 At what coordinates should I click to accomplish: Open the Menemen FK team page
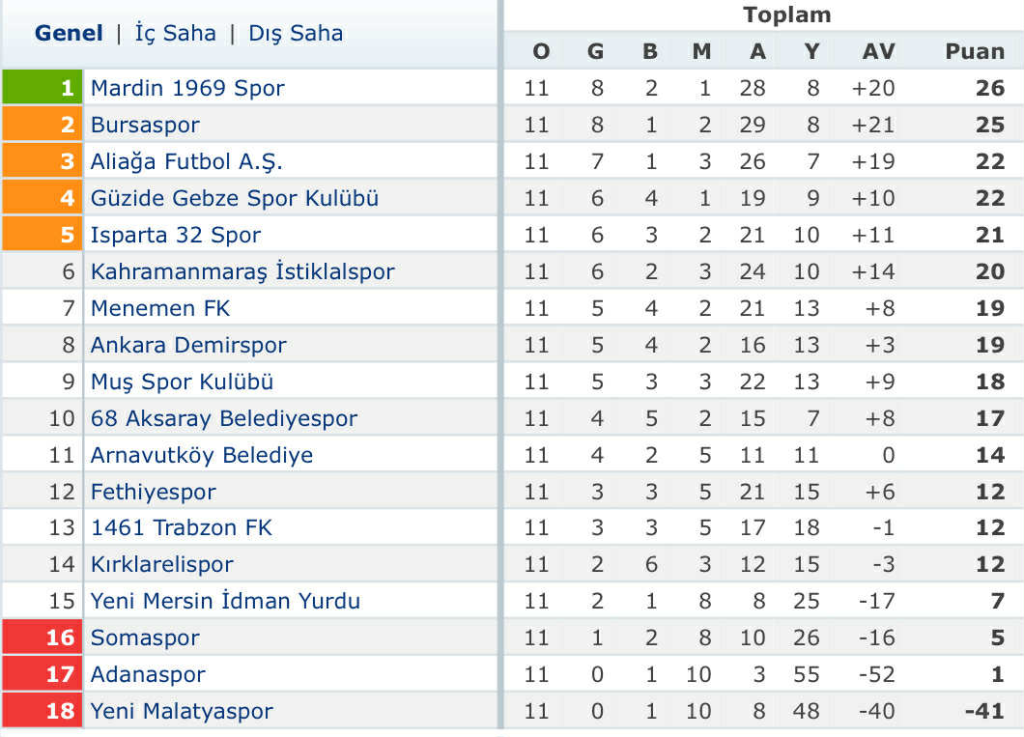160,308
